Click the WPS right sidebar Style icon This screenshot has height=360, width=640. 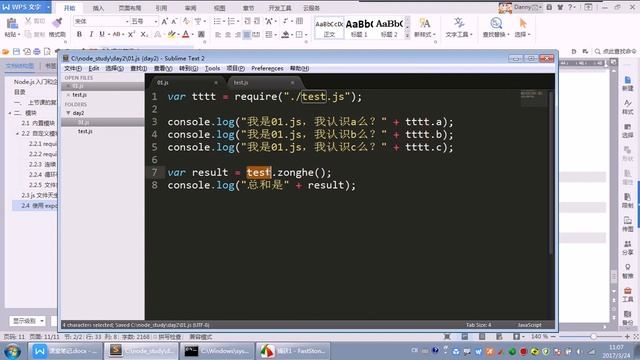click(627, 107)
